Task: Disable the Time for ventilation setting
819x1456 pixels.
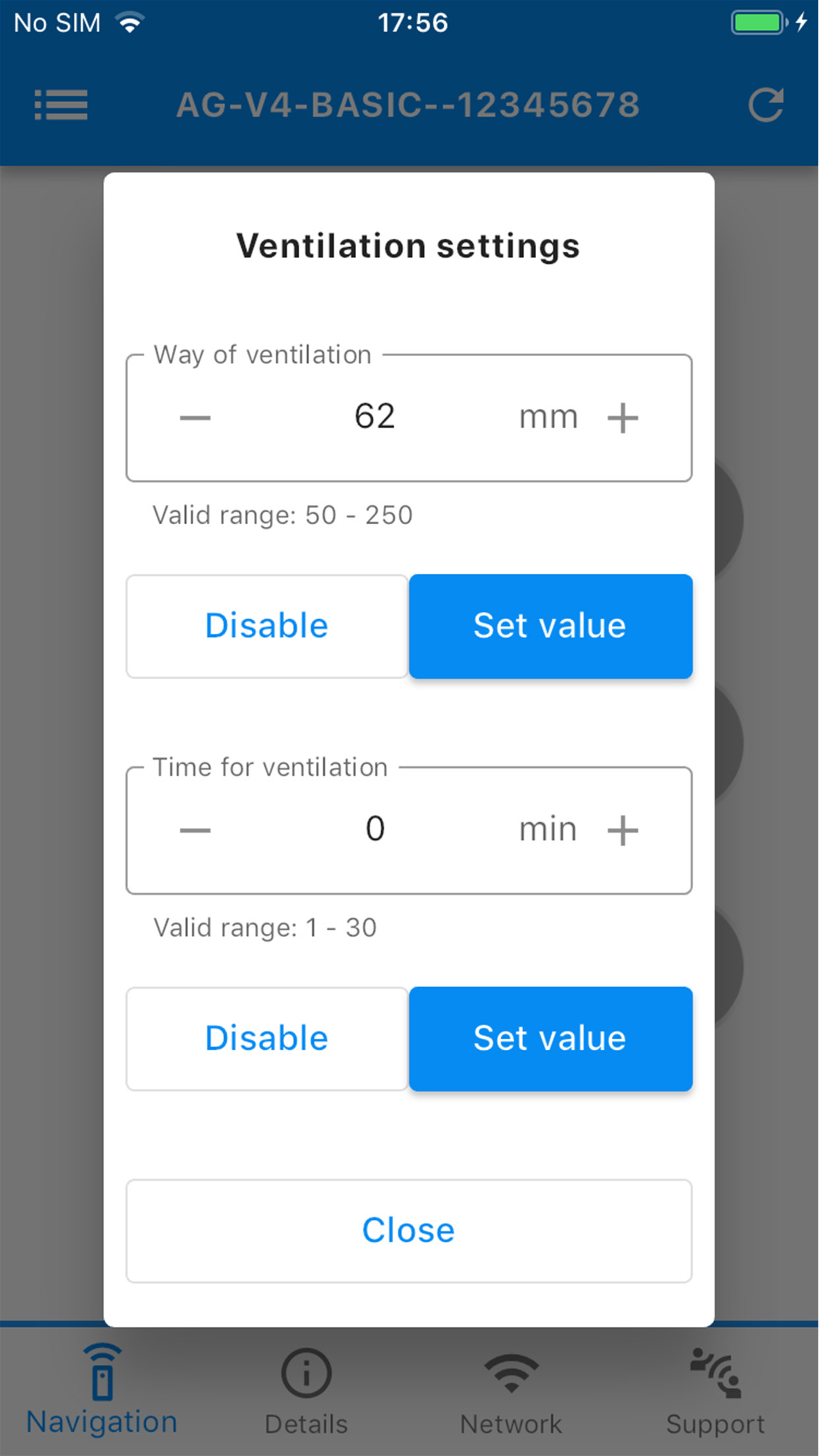Action: [x=267, y=1039]
